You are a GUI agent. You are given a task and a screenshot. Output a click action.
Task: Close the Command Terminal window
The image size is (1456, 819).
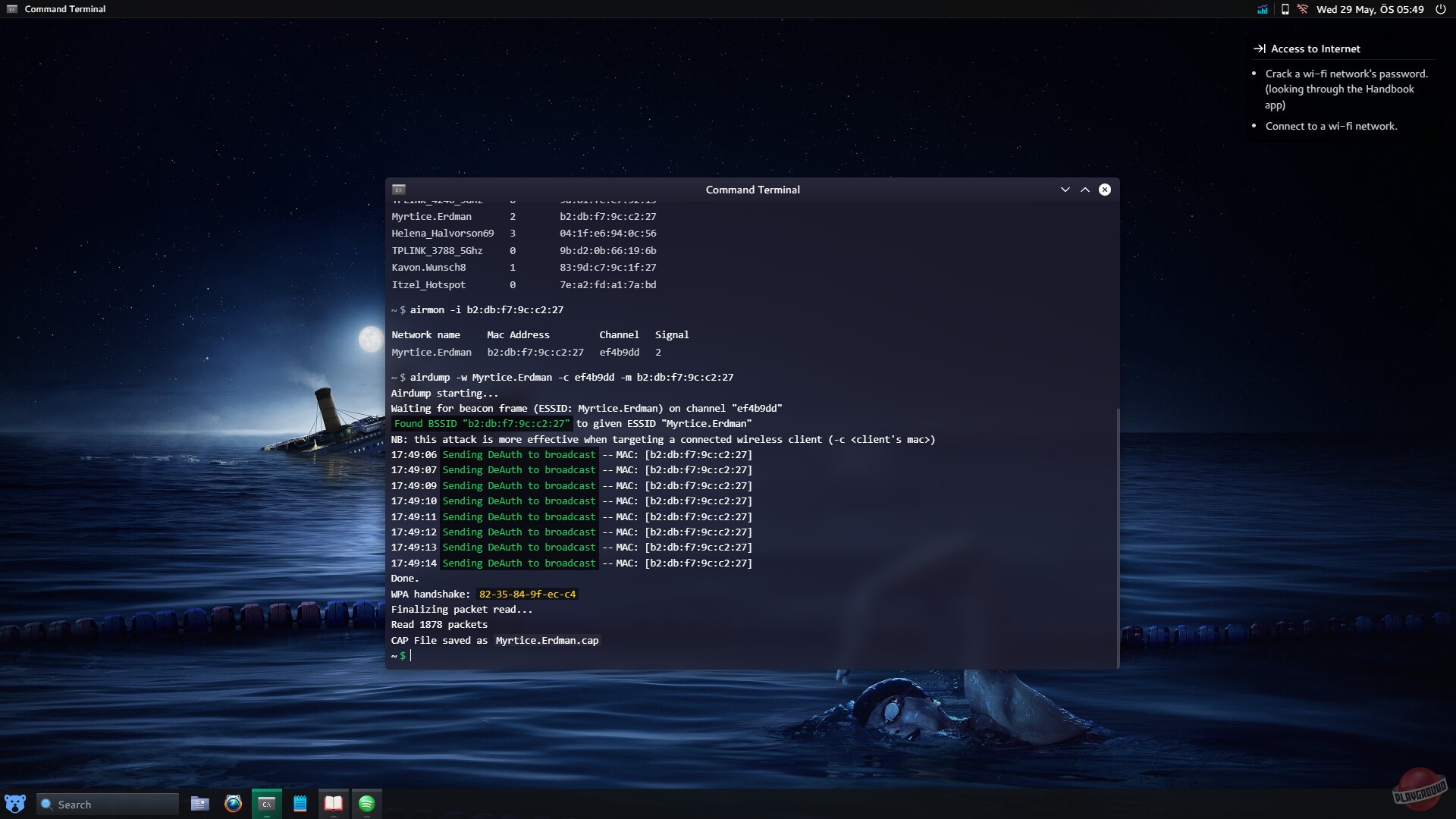click(1105, 190)
